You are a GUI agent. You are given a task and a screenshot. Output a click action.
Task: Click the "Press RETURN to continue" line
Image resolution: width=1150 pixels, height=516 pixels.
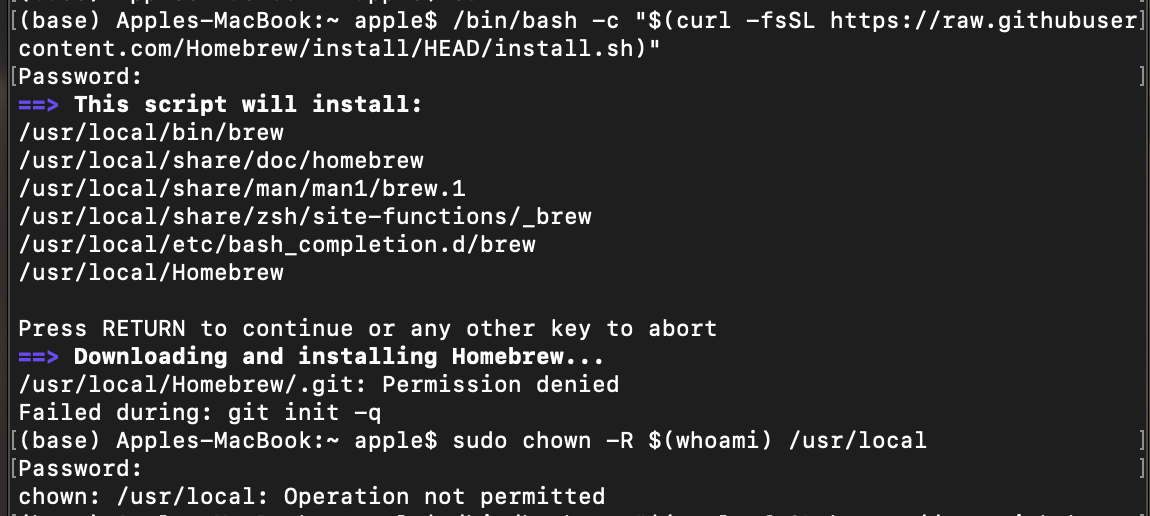(x=367, y=328)
